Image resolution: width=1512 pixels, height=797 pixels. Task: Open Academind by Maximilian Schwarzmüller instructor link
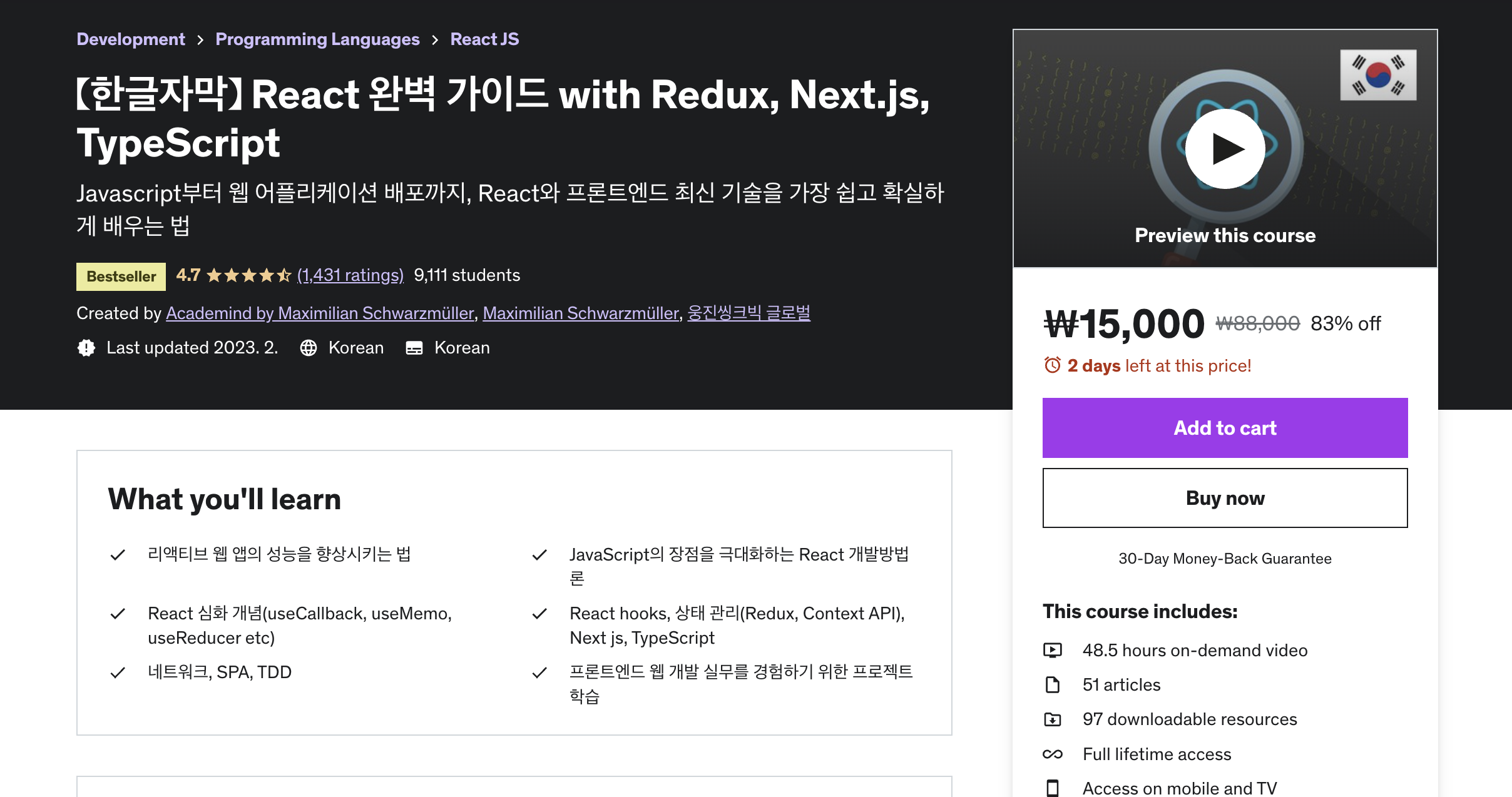click(x=320, y=313)
